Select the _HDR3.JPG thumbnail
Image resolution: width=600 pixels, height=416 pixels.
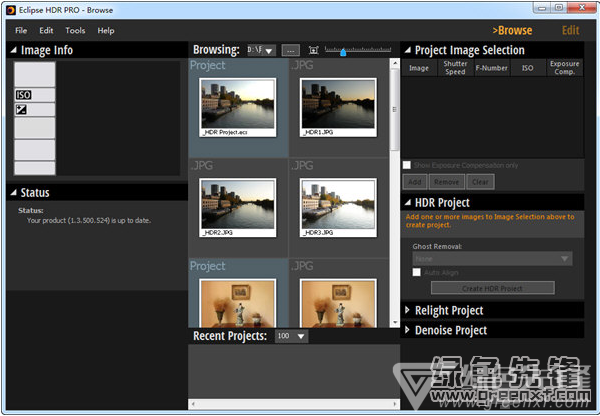point(338,208)
